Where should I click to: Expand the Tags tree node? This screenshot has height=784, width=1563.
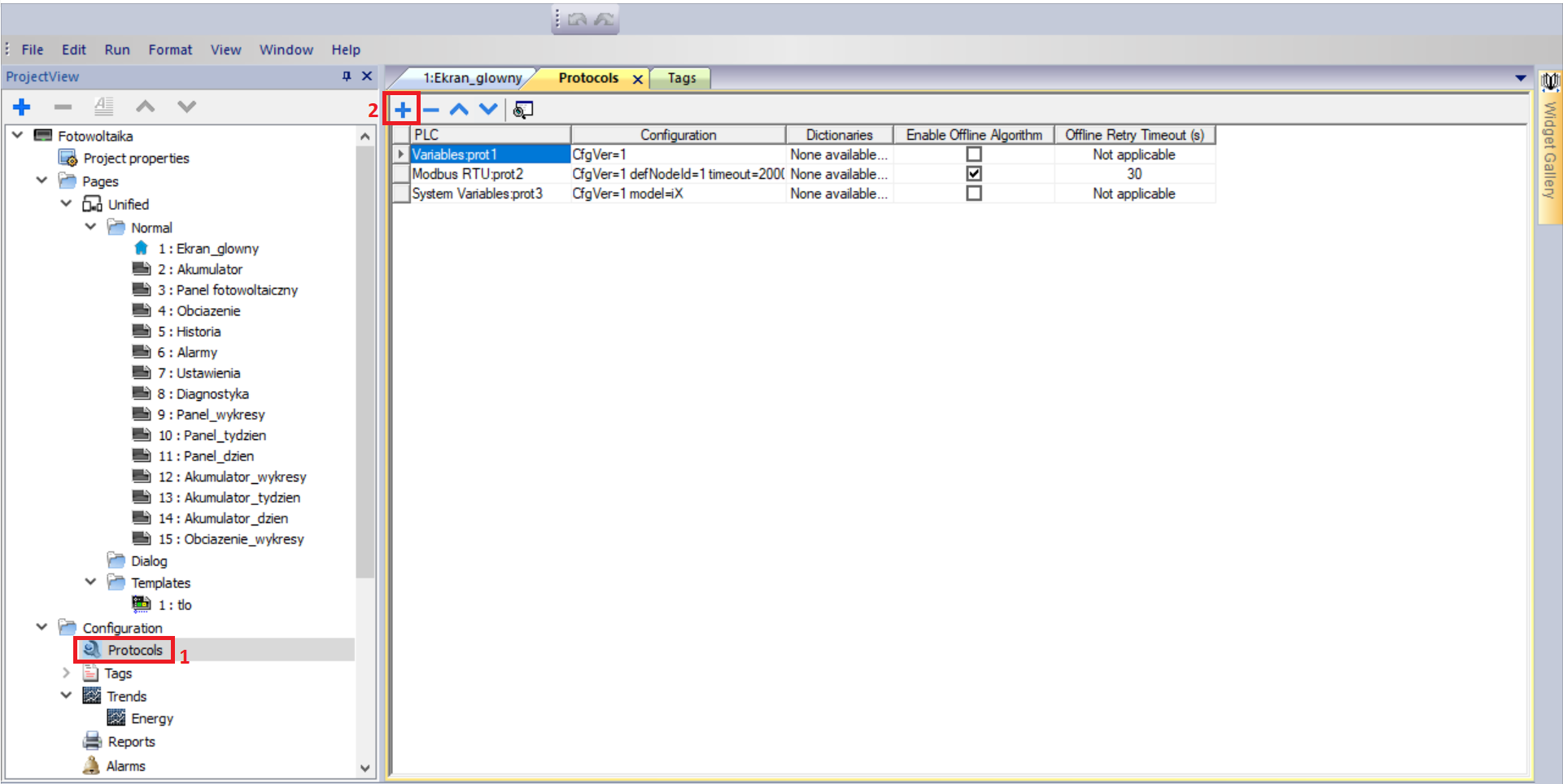[x=66, y=673]
